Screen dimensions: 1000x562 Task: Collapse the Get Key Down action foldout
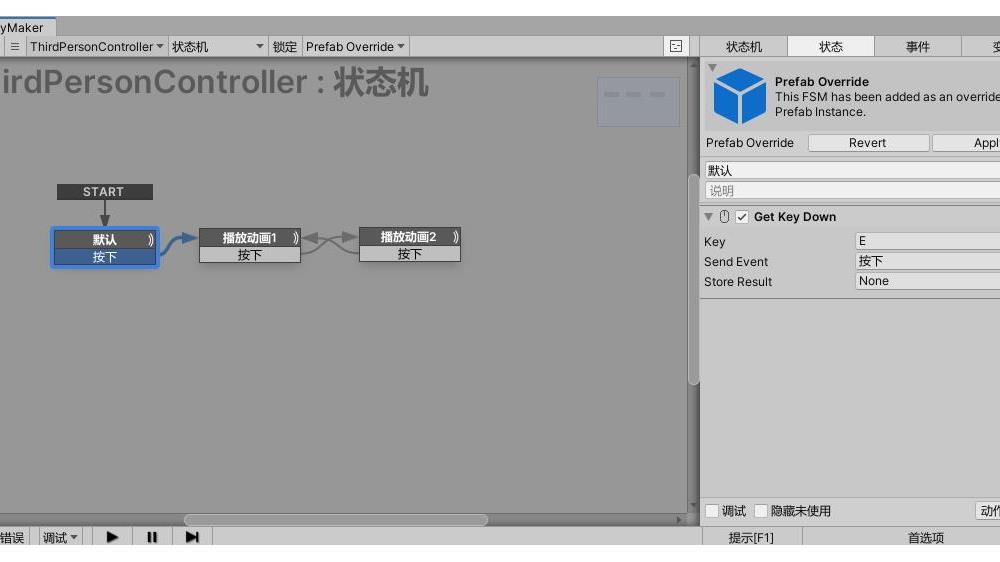(x=709, y=217)
